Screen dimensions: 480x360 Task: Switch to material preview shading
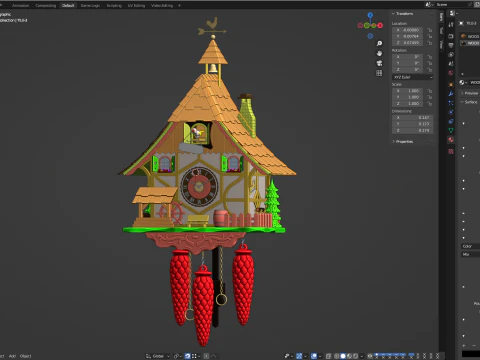[x=349, y=356]
